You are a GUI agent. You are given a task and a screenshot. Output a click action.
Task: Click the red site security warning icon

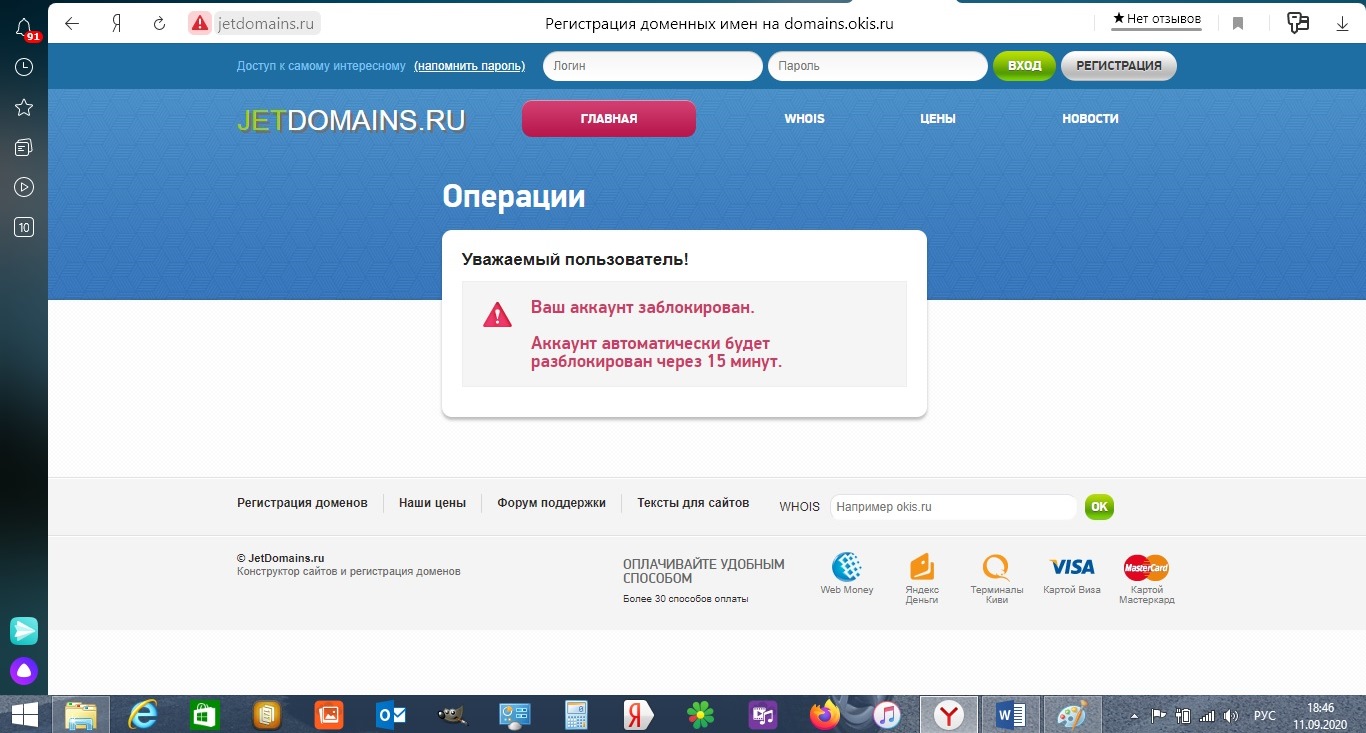click(200, 23)
